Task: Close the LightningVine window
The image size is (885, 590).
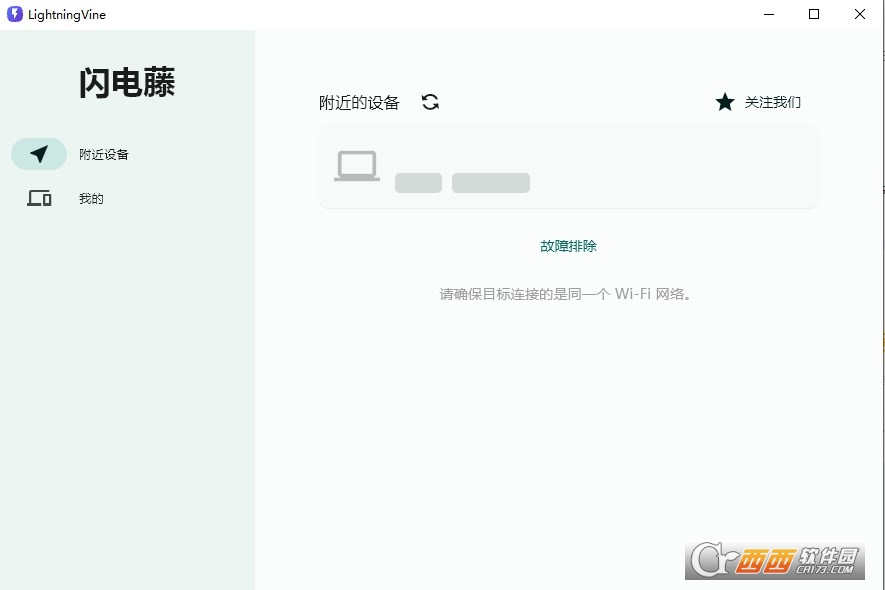Action: (x=860, y=14)
